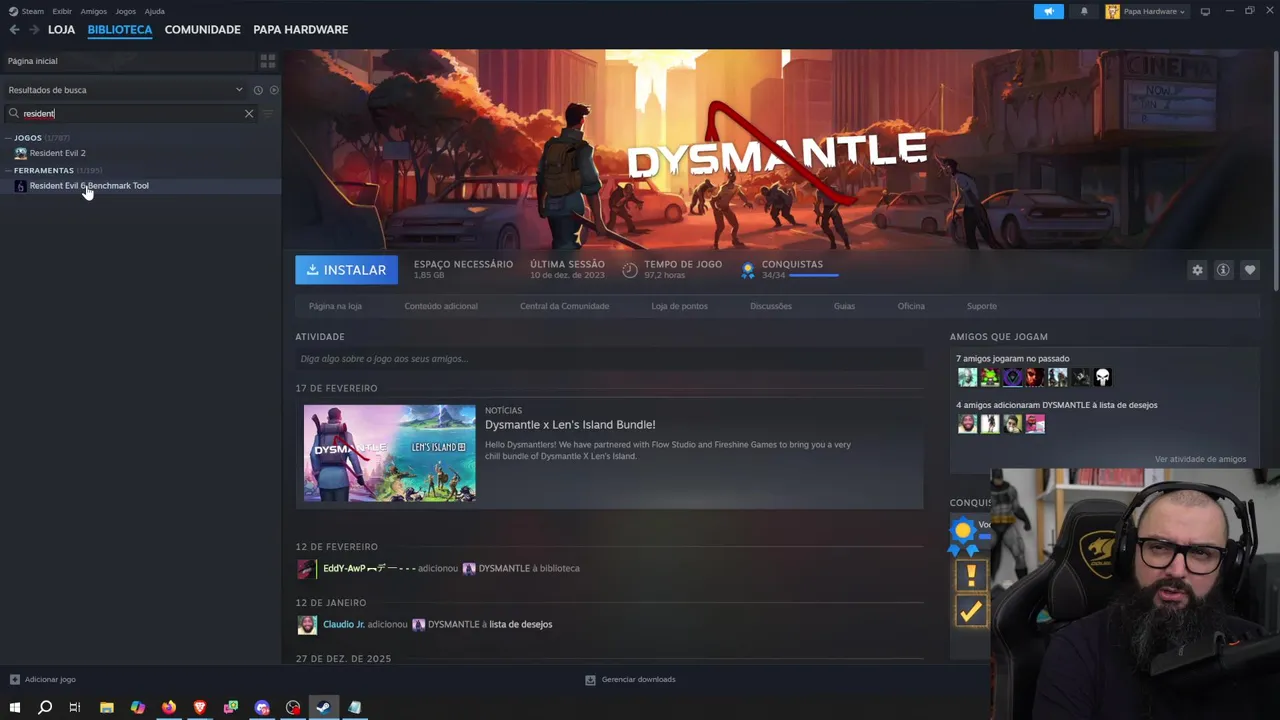Open the Ajuda menu

[155, 11]
